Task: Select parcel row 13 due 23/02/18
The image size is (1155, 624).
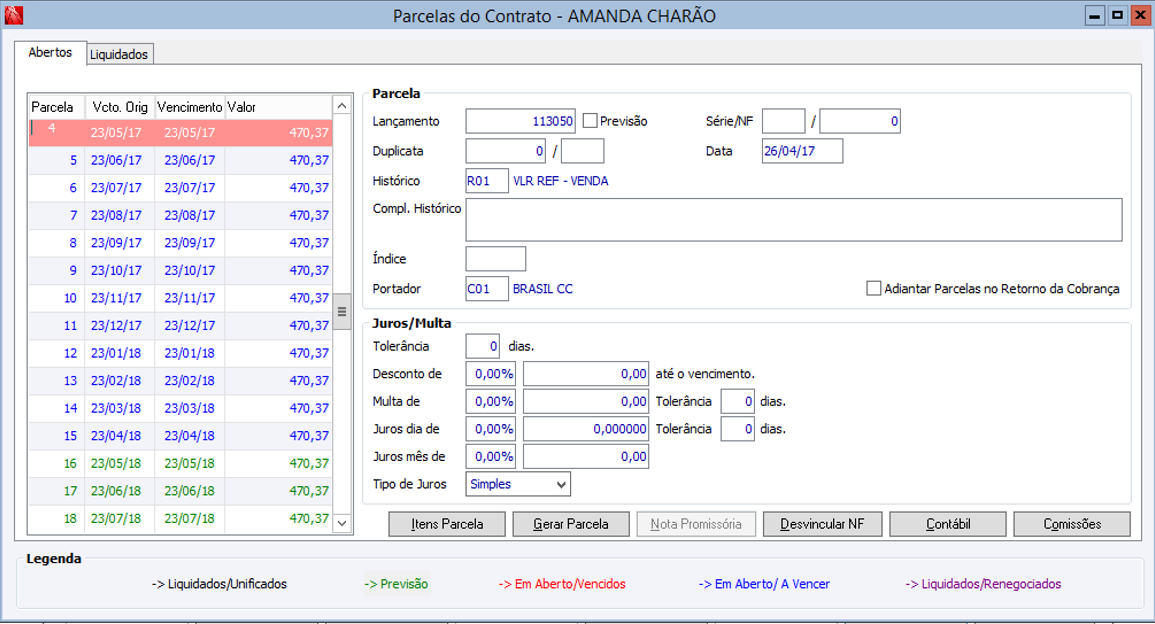Action: 180,381
